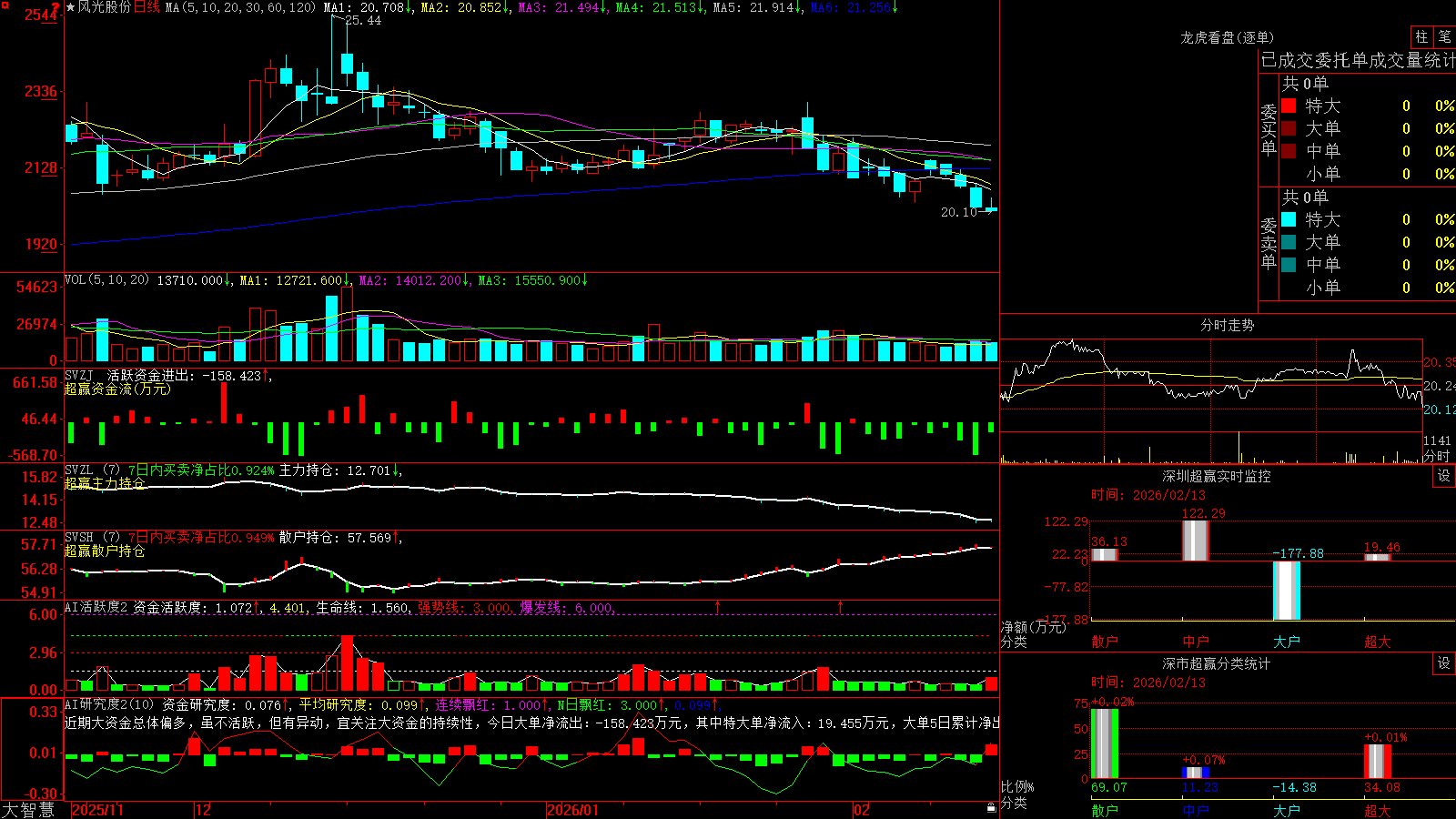Viewport: 1456px width, 819px height.
Task: Click 时间 2026/02/13 in 深圳超赢实时监控
Action: coord(1148,495)
